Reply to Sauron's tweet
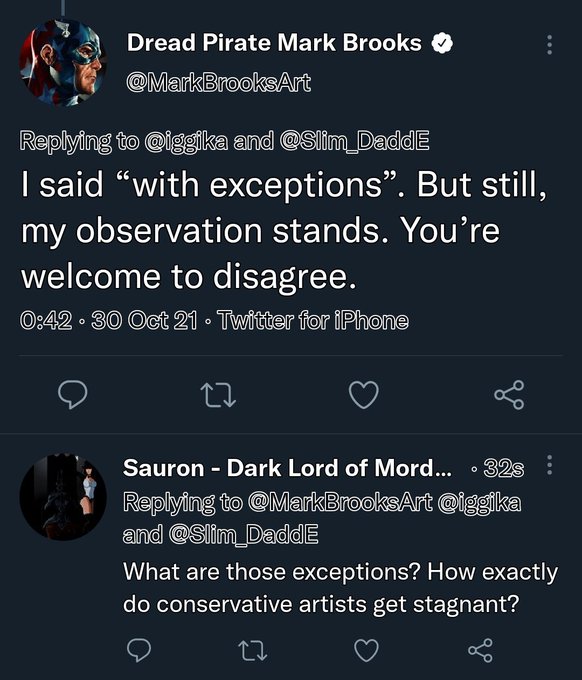Image resolution: width=582 pixels, height=680 pixels. coord(139,650)
